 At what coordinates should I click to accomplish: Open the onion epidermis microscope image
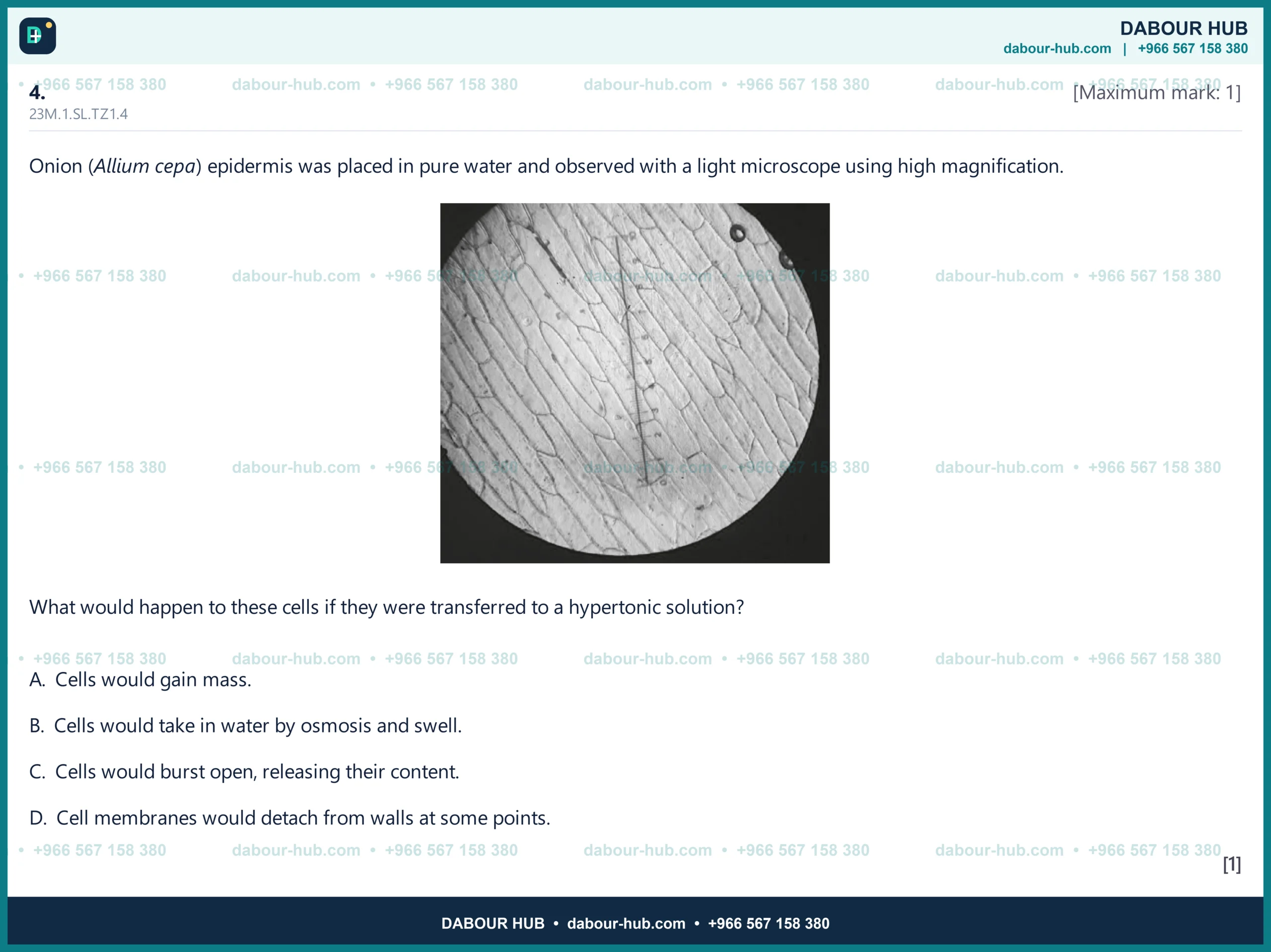pyautogui.click(x=635, y=383)
